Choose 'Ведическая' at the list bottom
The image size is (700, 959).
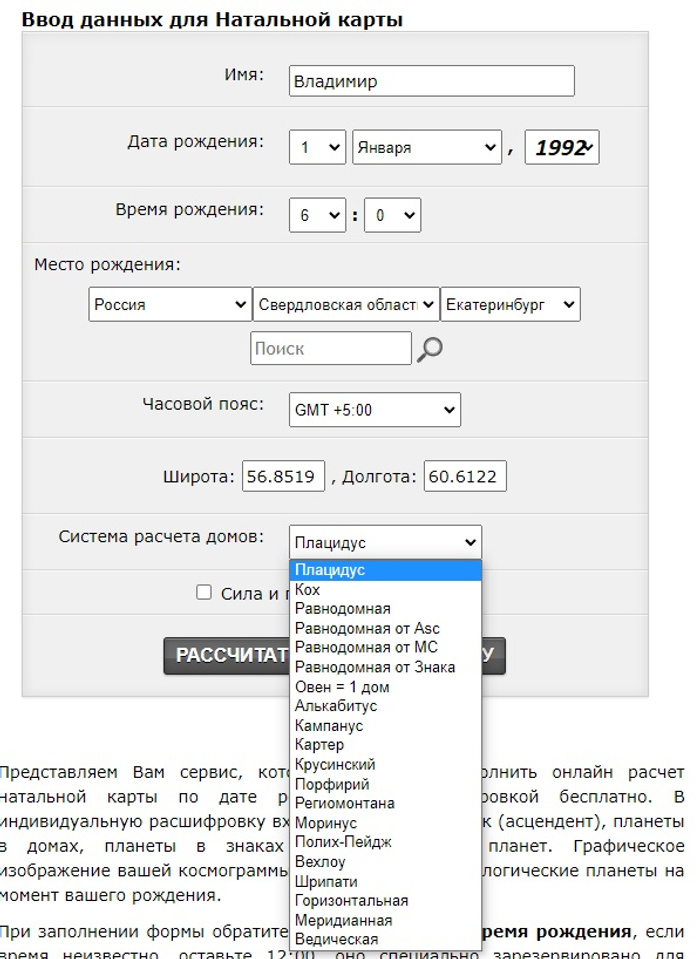[336, 939]
